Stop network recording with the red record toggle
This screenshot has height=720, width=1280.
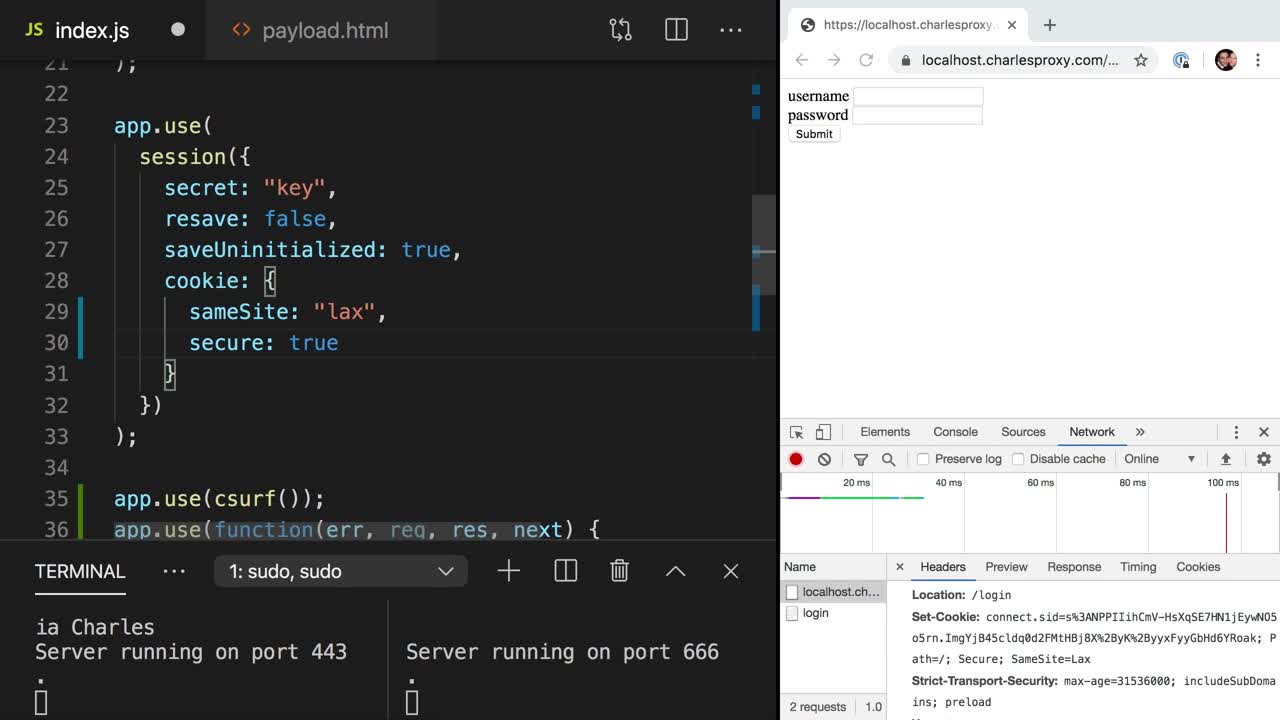tap(795, 459)
